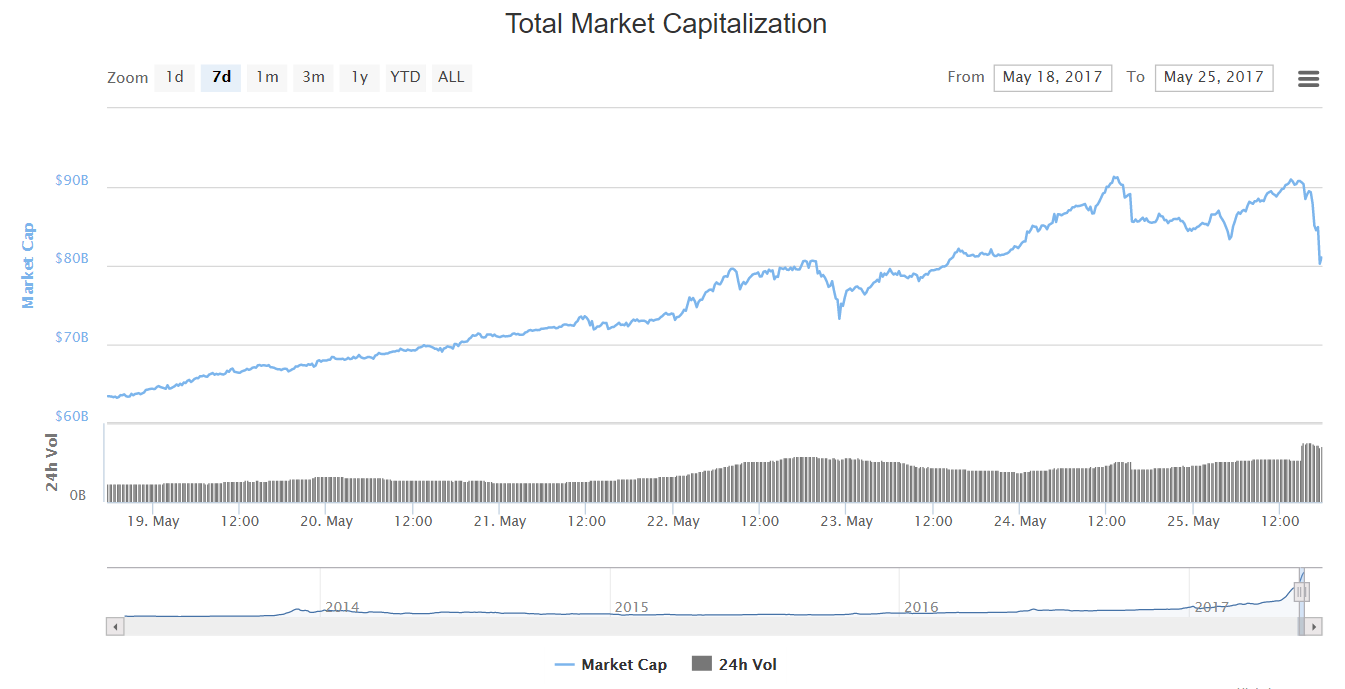The height and width of the screenshot is (689, 1345).
Task: Click the To date field
Action: click(1213, 77)
